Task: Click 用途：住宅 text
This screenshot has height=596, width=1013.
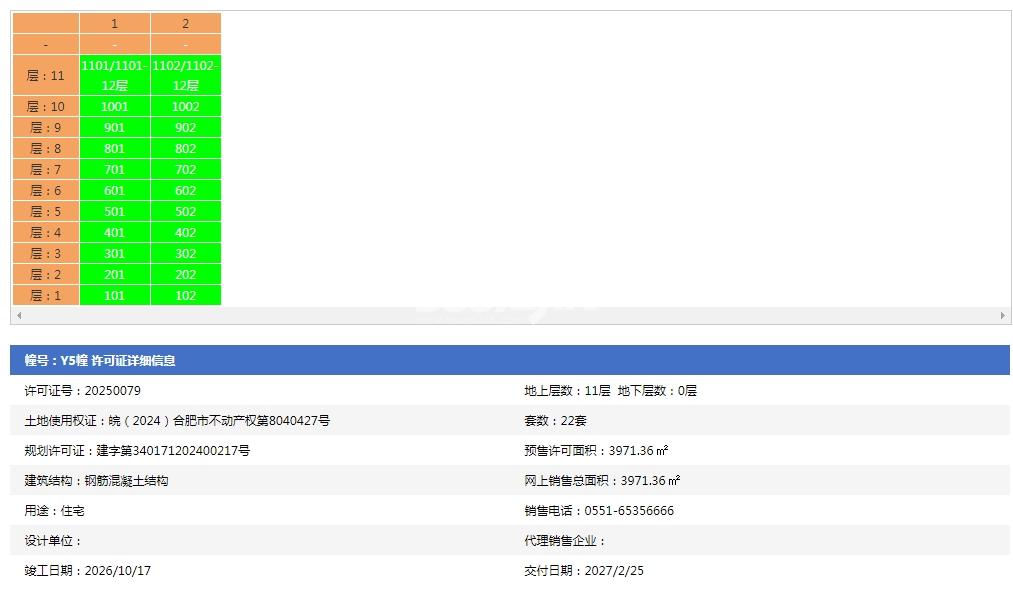Action: [x=54, y=511]
